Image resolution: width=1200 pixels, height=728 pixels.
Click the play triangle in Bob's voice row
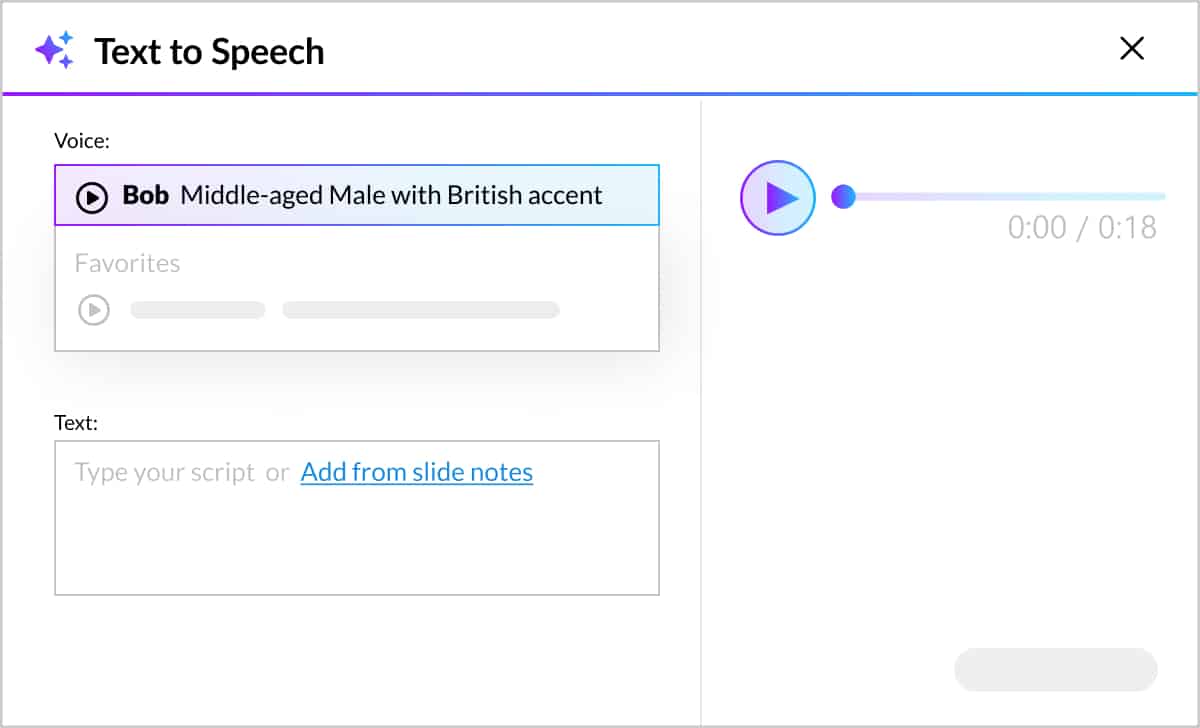coord(92,195)
